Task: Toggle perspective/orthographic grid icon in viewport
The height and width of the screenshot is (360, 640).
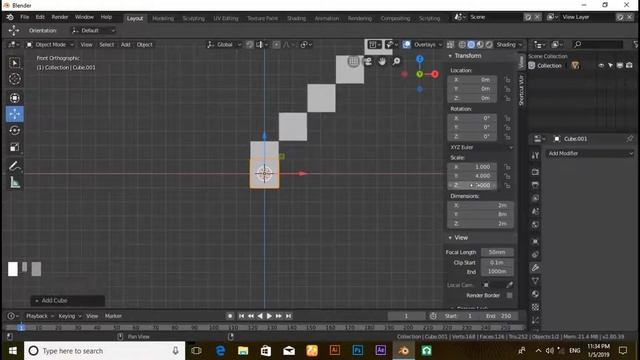Action: (353, 62)
